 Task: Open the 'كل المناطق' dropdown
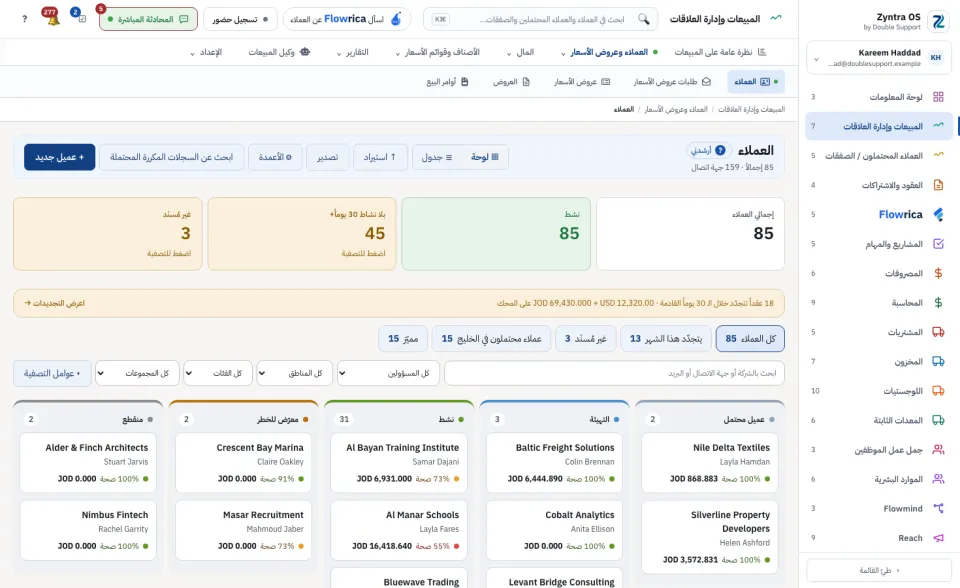tap(294, 373)
